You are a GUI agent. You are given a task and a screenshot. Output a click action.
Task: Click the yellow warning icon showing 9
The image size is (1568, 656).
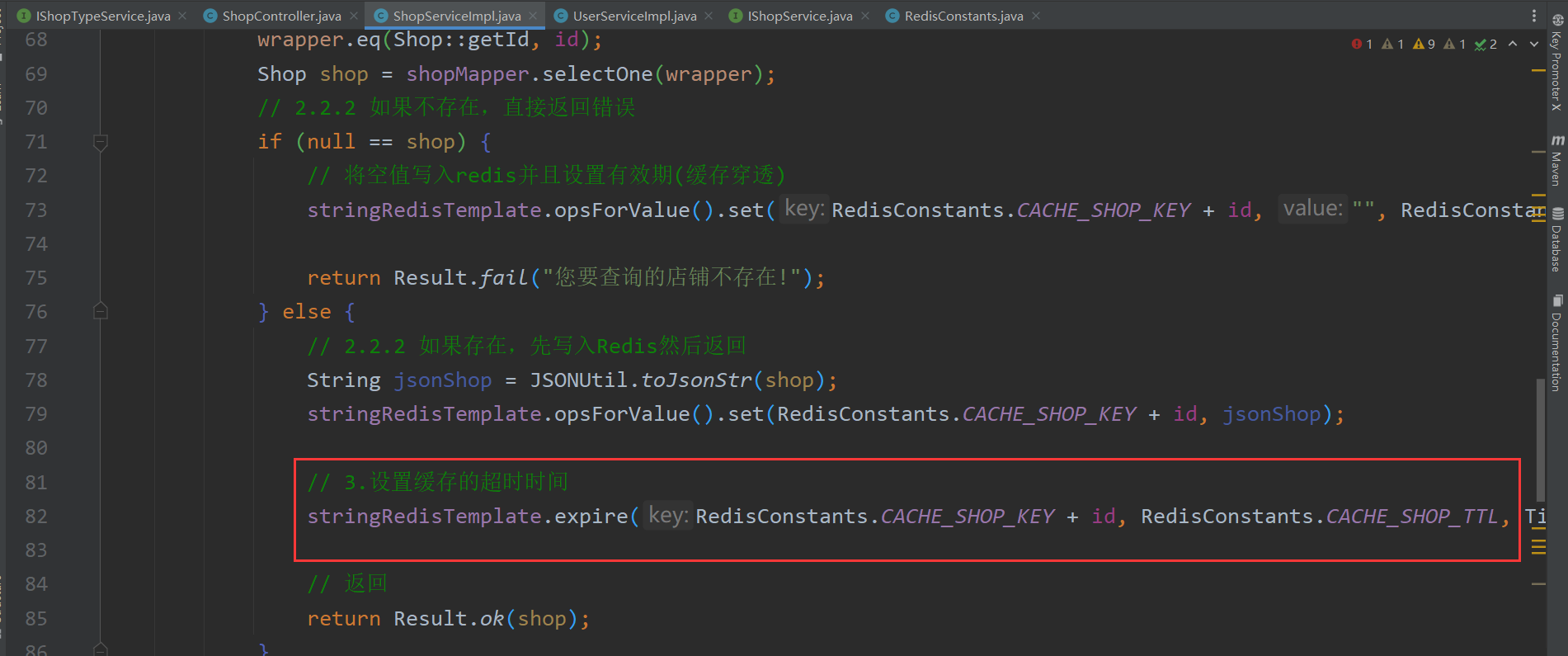click(x=1424, y=44)
